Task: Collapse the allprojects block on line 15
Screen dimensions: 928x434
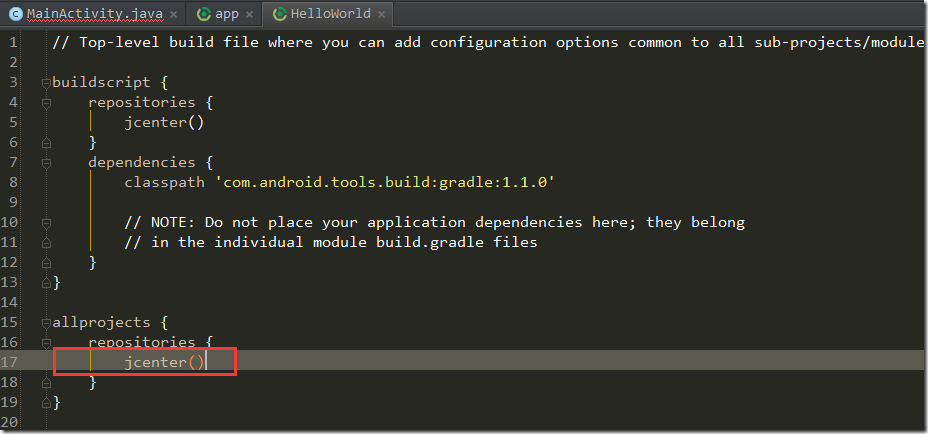Action: pos(46,323)
